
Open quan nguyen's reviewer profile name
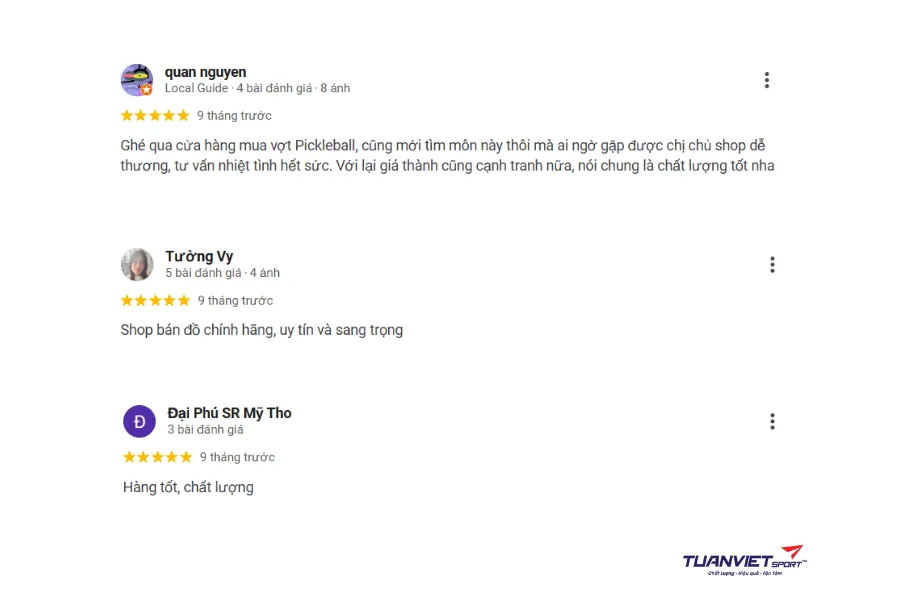[x=205, y=72]
